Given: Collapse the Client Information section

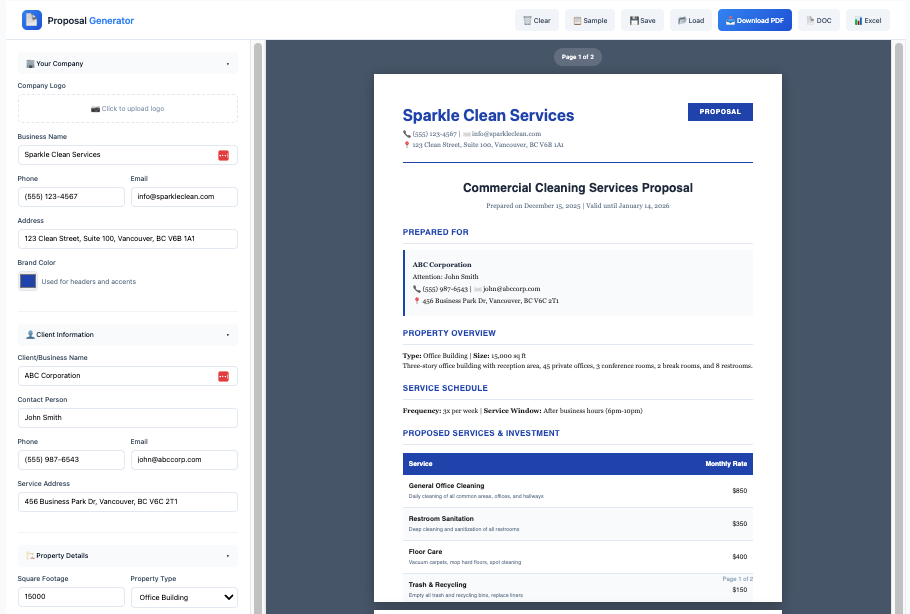Looking at the screenshot, I should (x=228, y=334).
